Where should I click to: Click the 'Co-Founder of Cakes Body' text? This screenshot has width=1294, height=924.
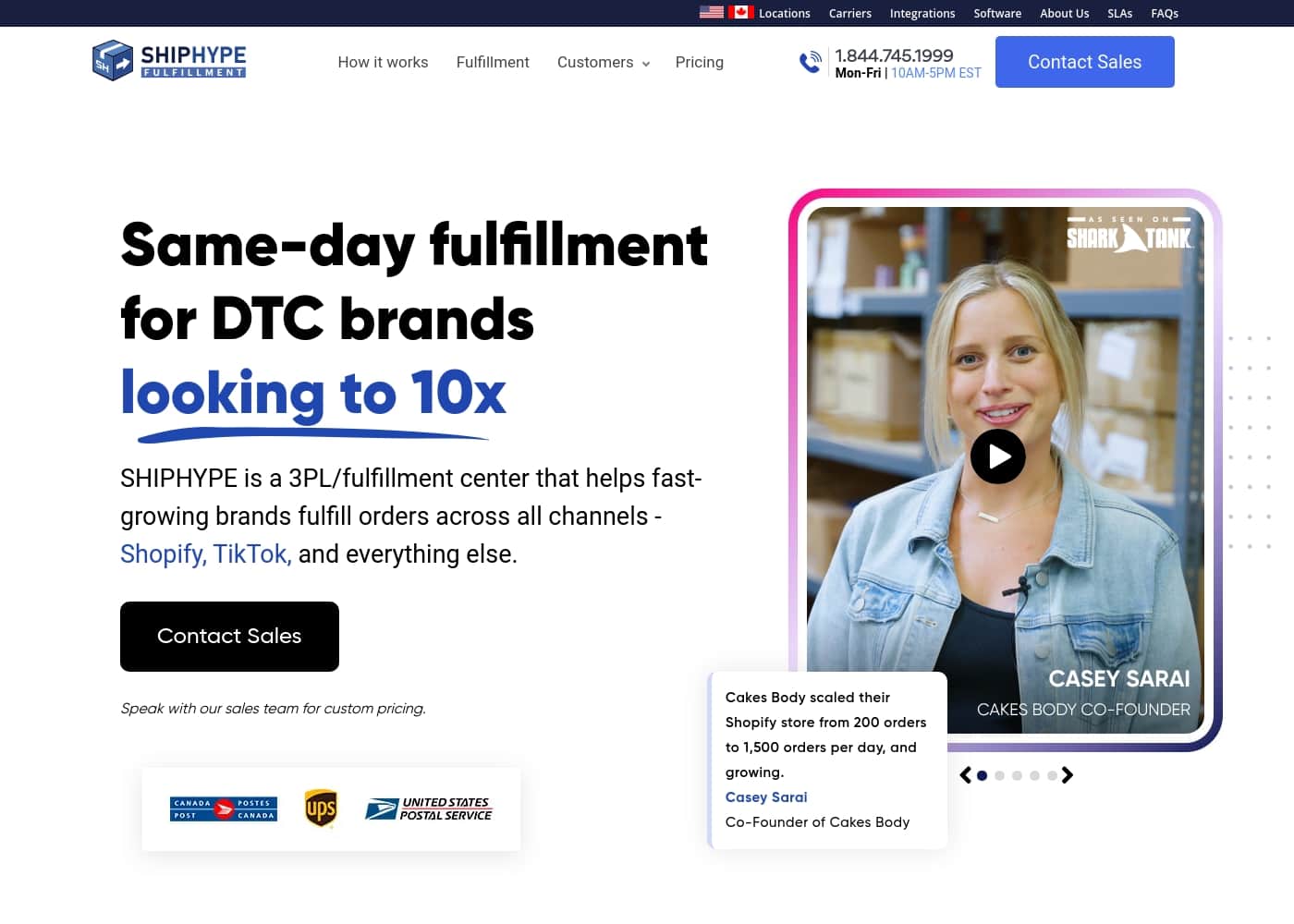coord(818,822)
